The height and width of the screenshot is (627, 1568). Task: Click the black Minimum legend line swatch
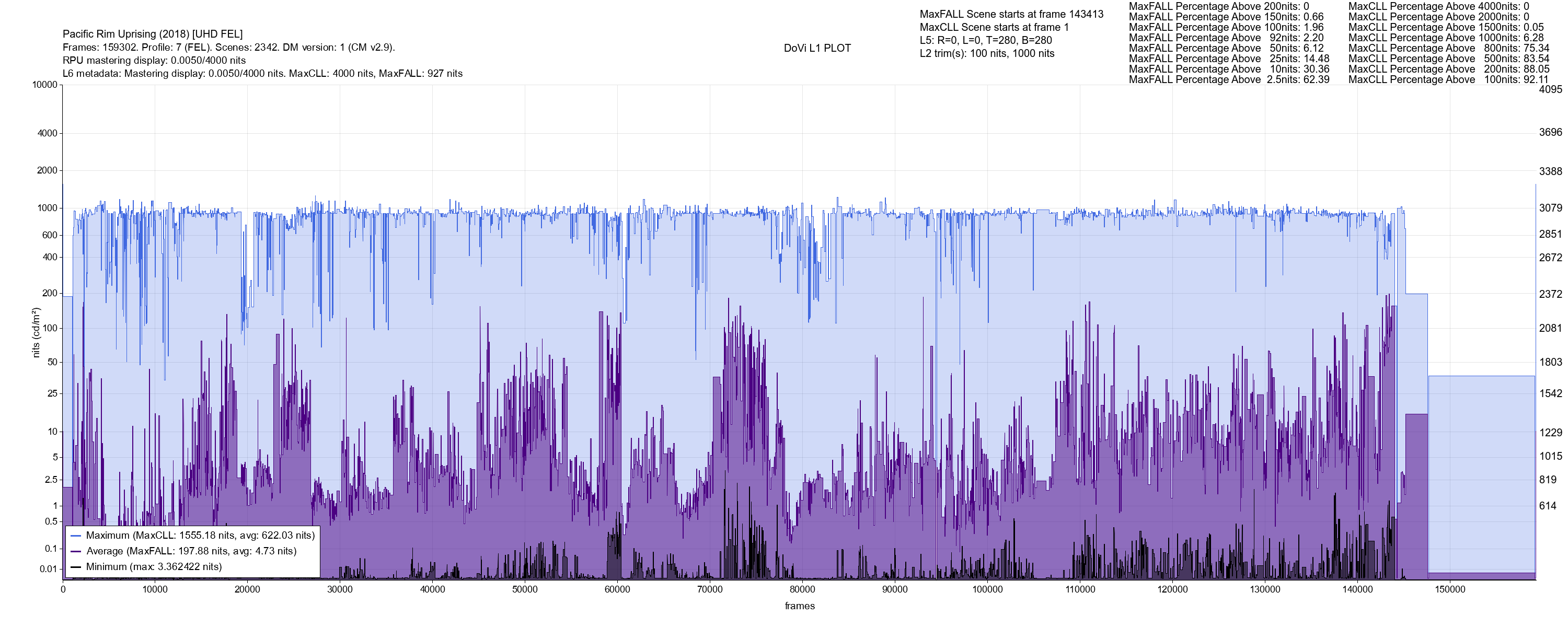pos(76,567)
